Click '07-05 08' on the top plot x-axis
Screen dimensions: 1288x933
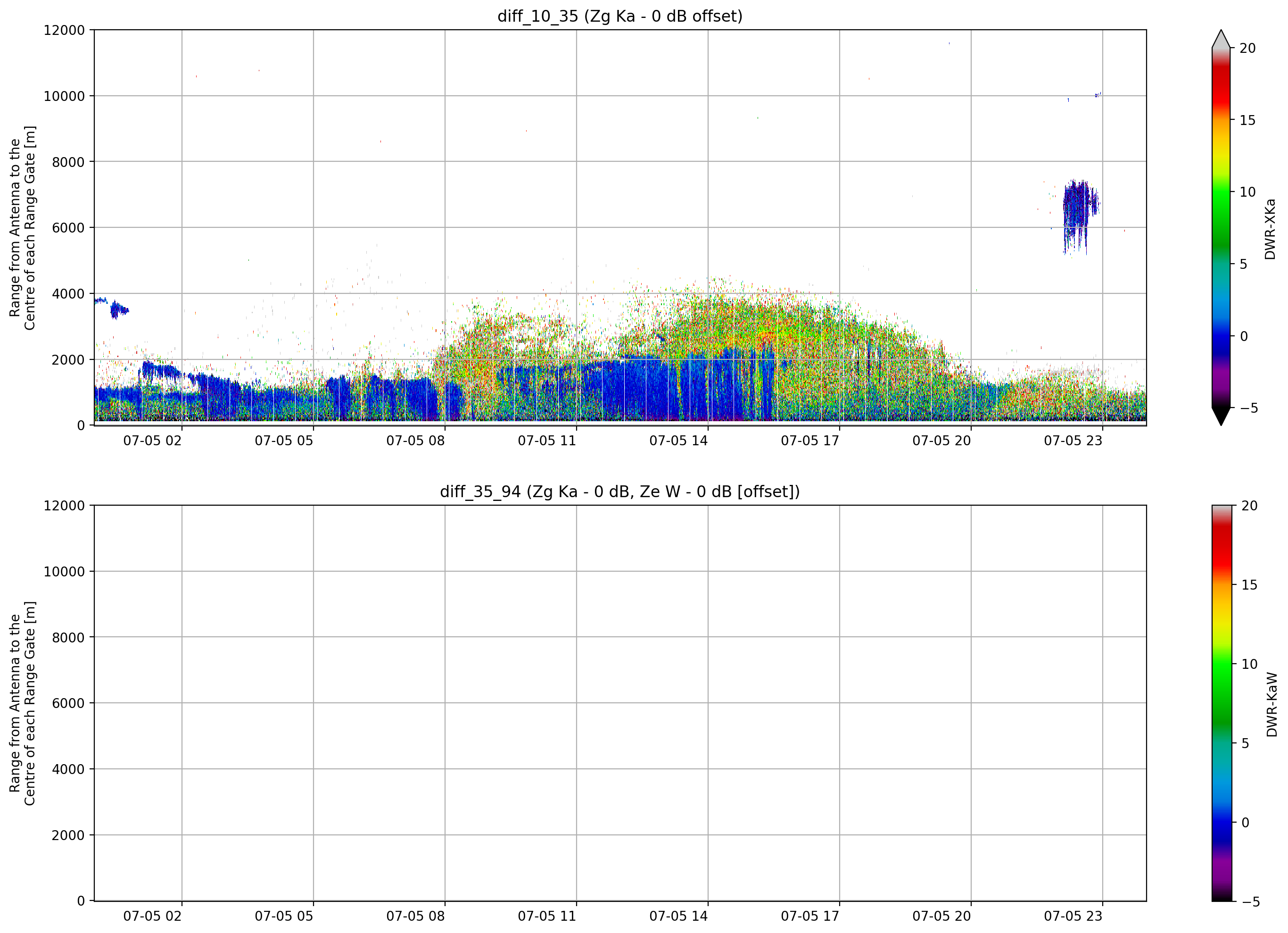click(416, 441)
